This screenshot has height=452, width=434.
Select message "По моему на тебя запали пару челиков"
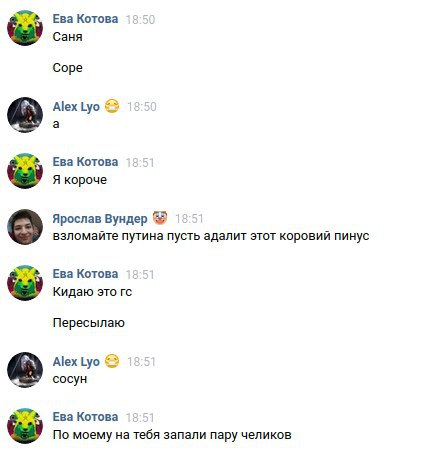click(x=172, y=435)
